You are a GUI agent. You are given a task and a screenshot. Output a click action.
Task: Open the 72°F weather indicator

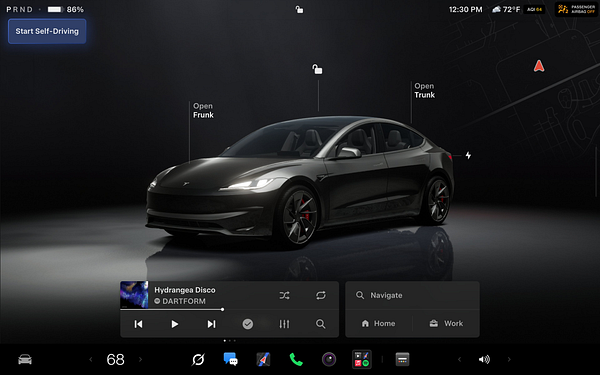click(x=506, y=9)
